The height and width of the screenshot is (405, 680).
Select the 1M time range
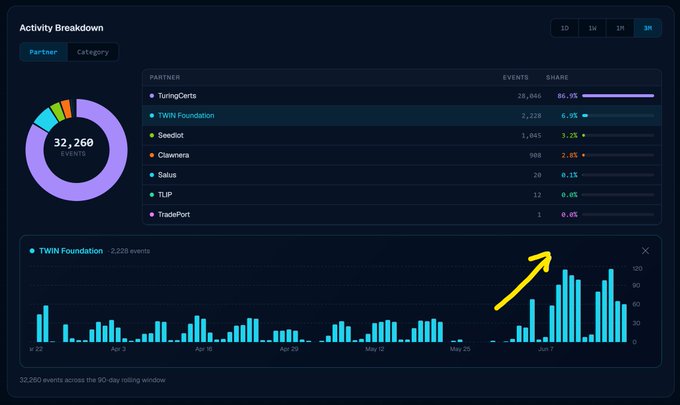pos(620,28)
